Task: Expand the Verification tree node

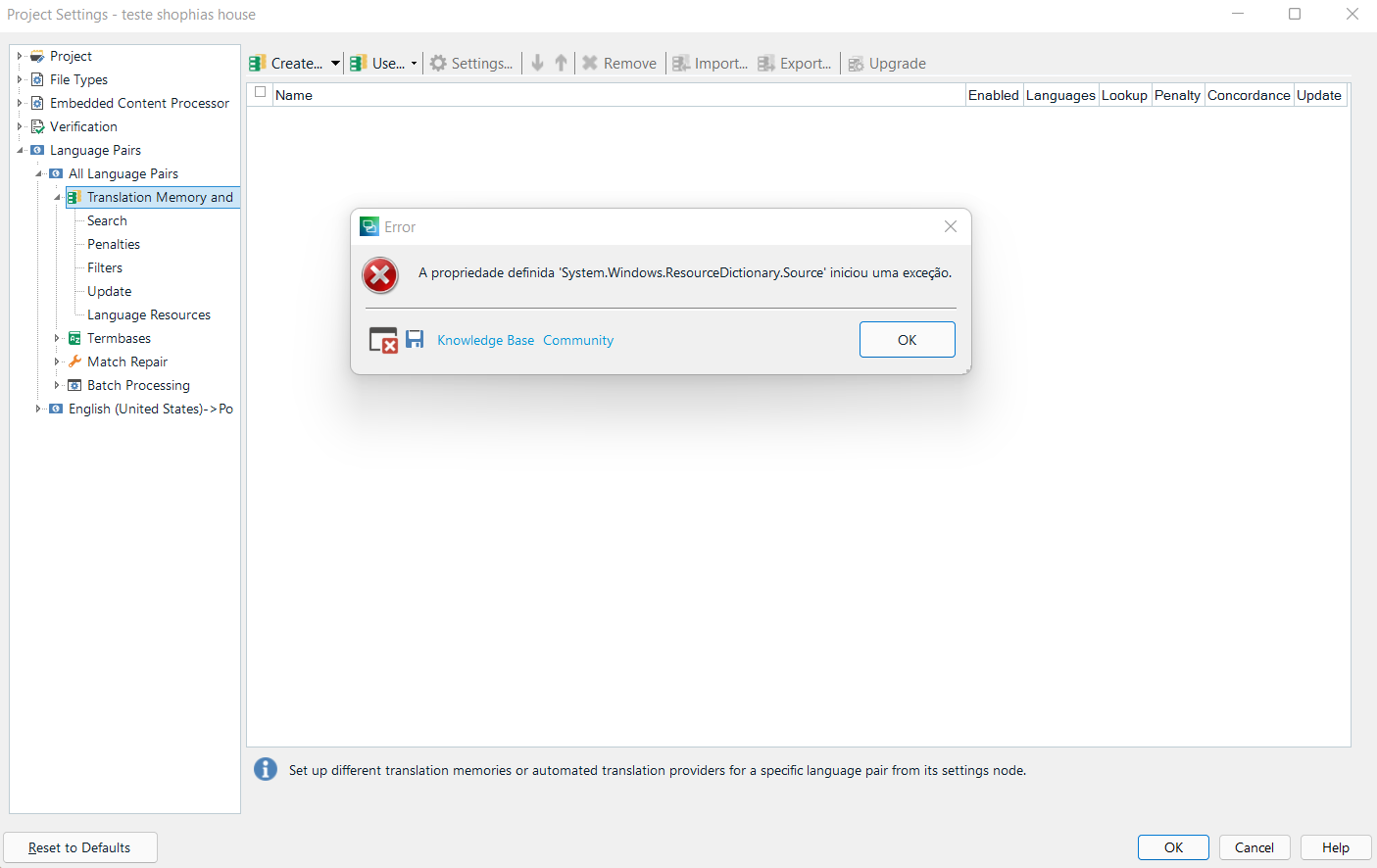Action: [19, 126]
